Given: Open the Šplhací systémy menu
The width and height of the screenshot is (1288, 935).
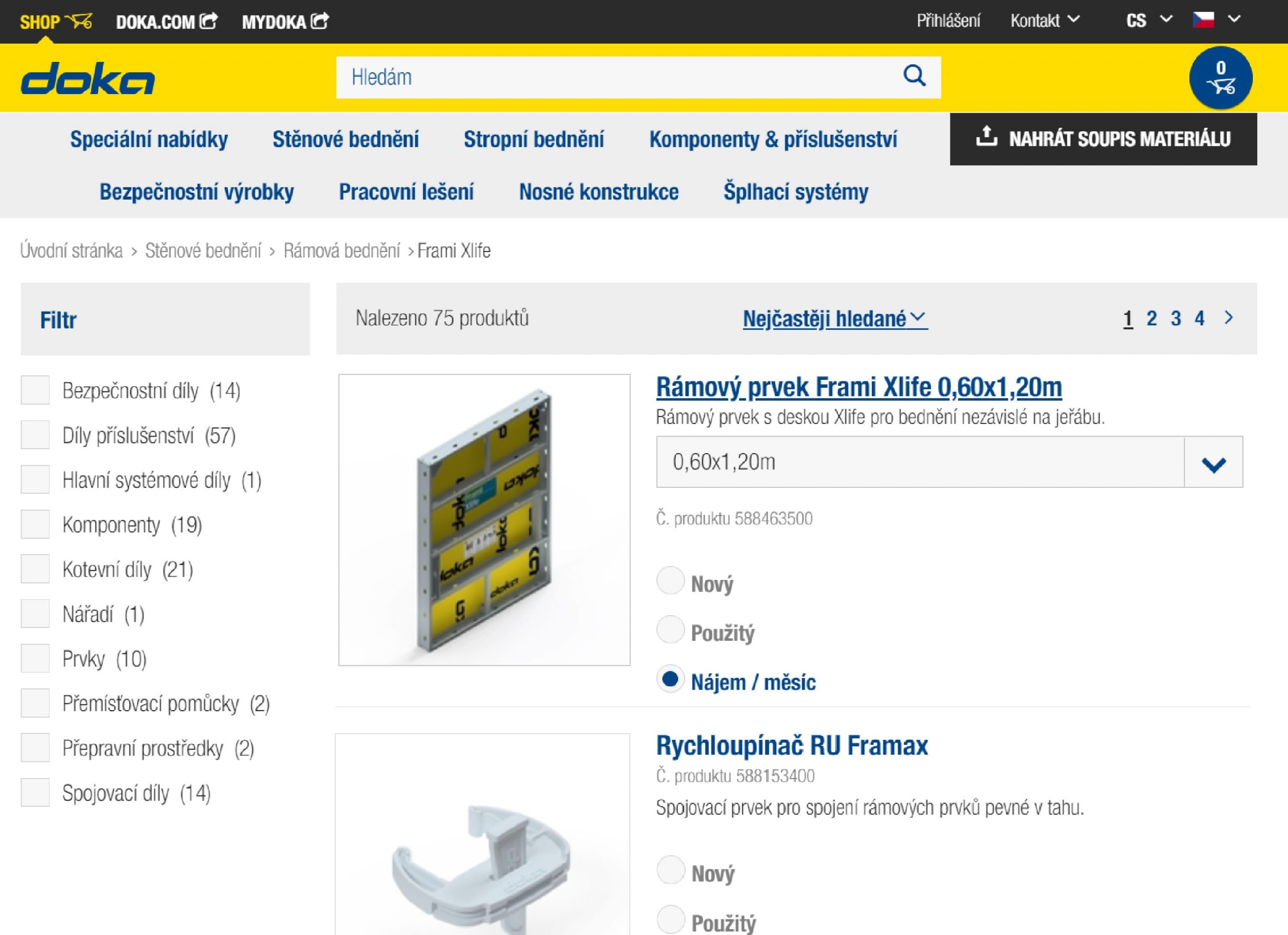Looking at the screenshot, I should tap(795, 192).
